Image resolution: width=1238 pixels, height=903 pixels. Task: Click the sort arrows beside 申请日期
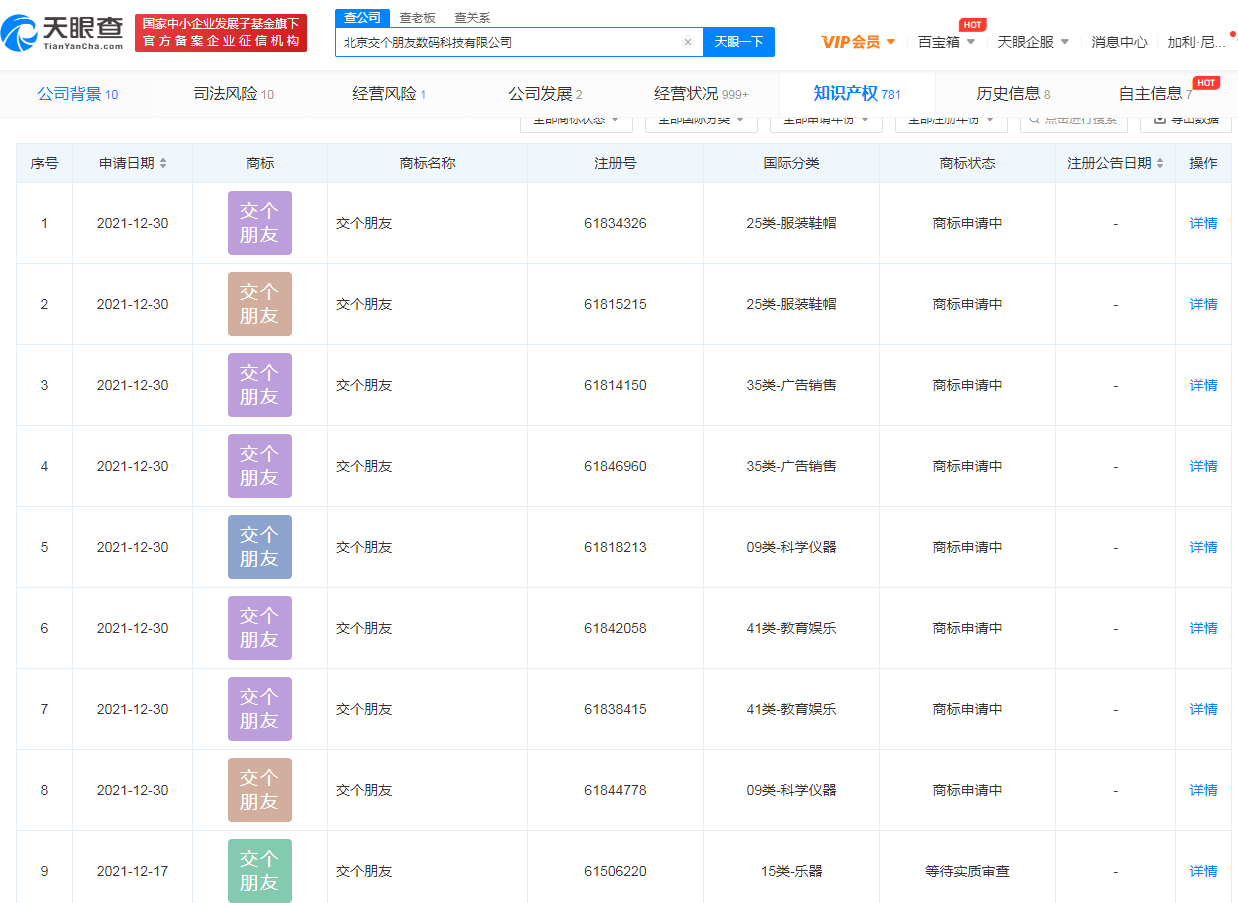163,163
